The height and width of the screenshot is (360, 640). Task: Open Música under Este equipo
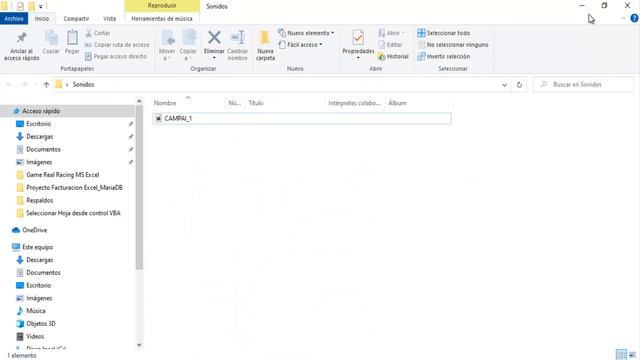click(36, 311)
